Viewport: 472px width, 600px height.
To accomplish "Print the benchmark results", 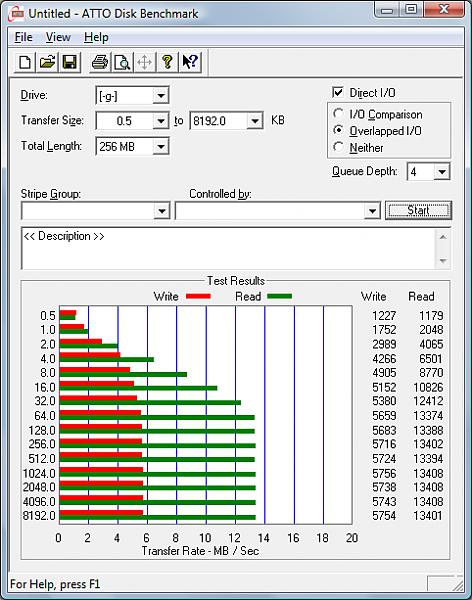I will 100,62.
